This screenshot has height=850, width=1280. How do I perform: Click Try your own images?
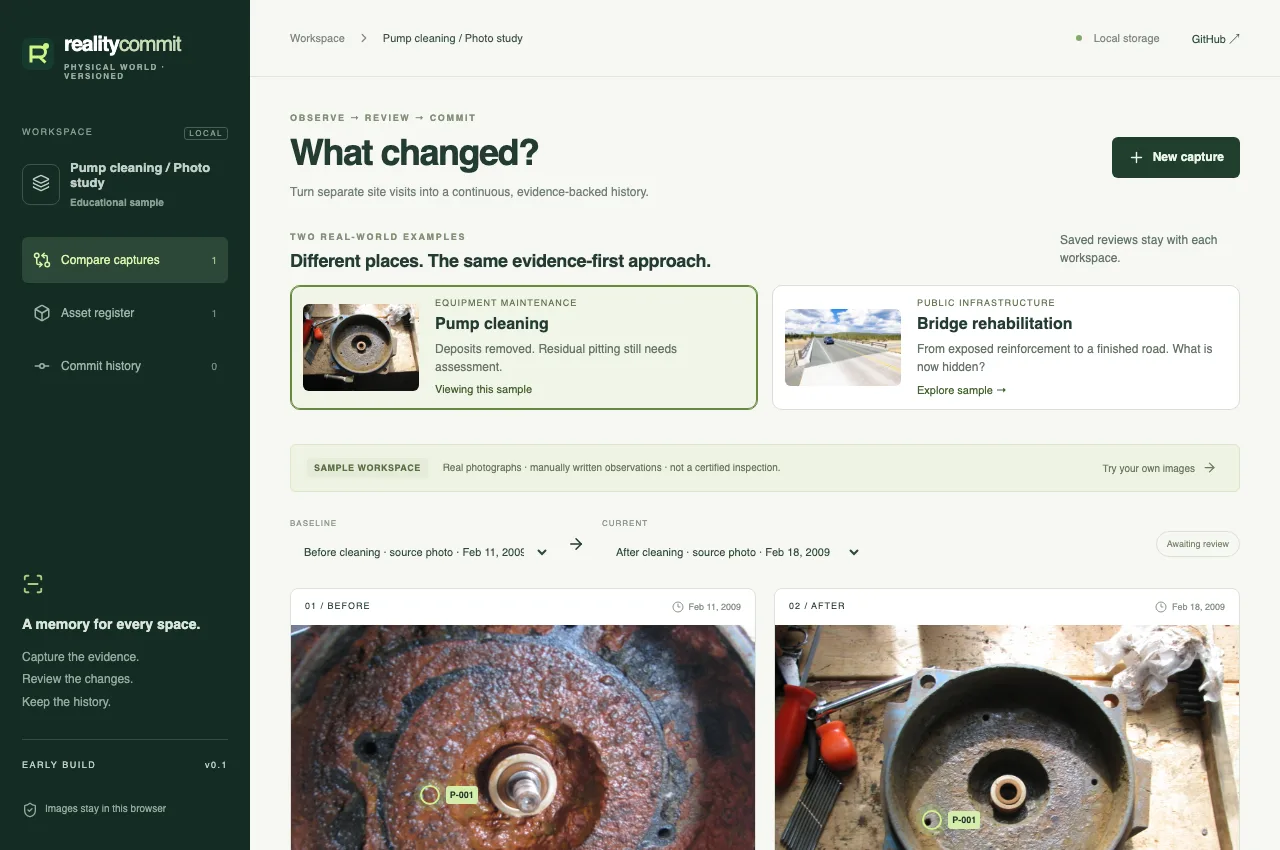[x=1159, y=468]
